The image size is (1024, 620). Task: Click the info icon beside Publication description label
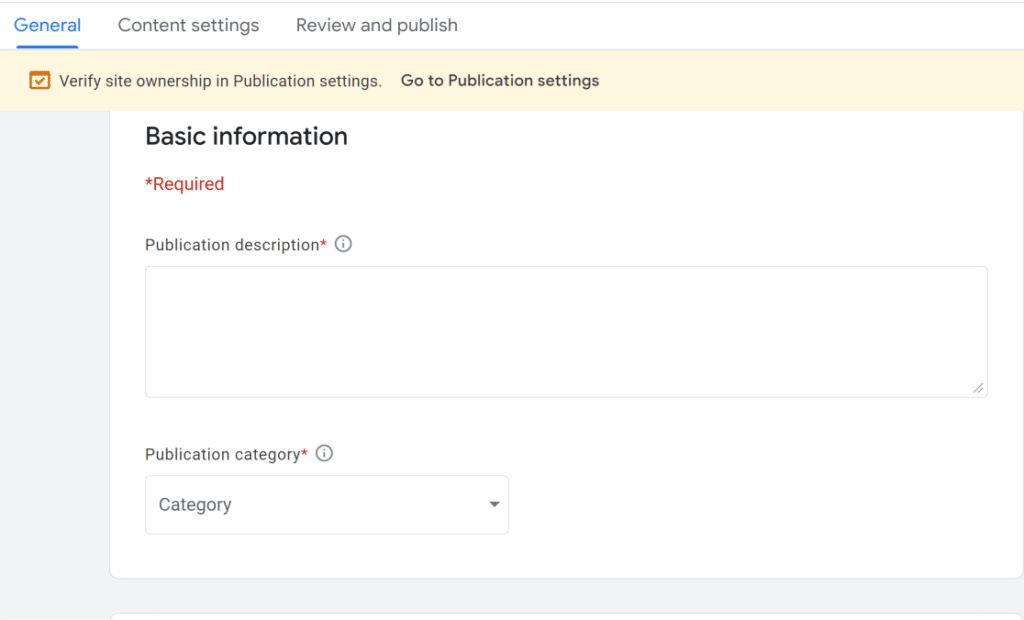343,243
